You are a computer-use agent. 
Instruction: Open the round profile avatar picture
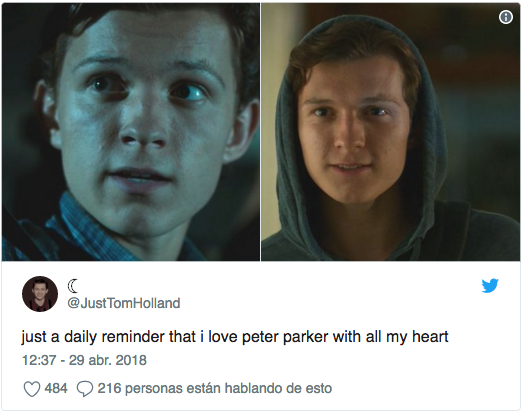tap(40, 294)
